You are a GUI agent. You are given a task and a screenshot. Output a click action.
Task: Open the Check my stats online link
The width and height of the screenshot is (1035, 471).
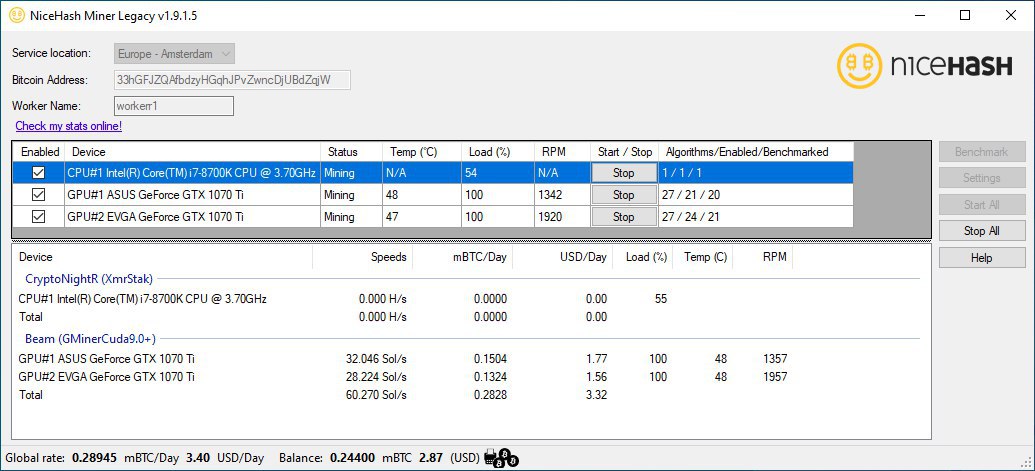pos(69,125)
